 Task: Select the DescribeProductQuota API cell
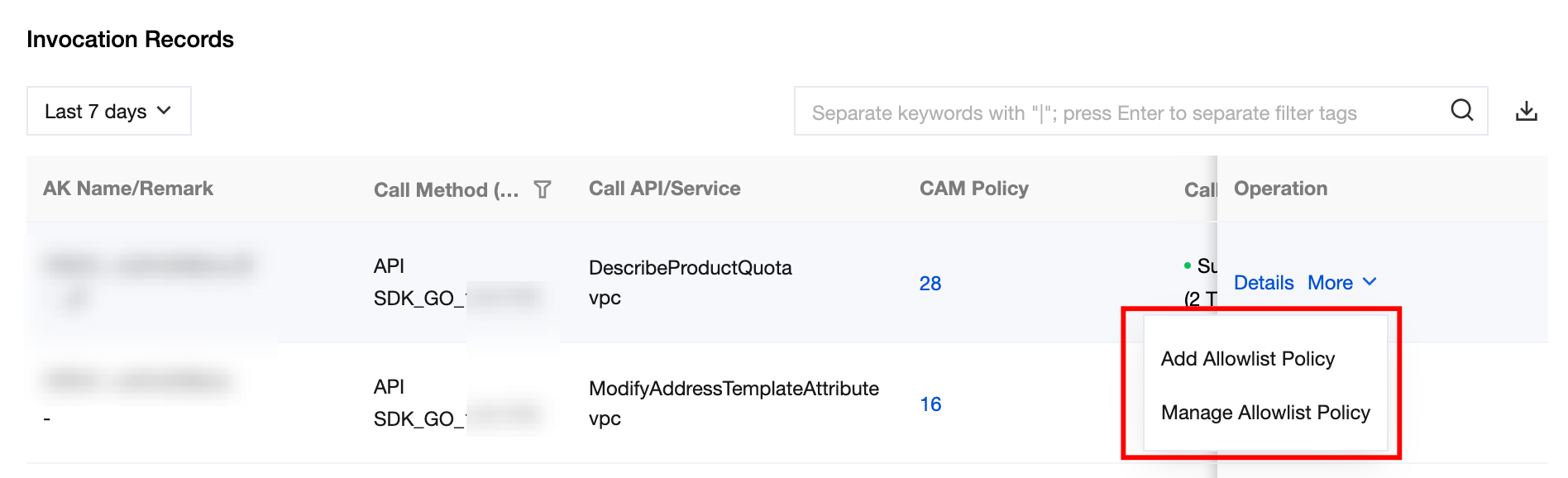click(x=690, y=268)
